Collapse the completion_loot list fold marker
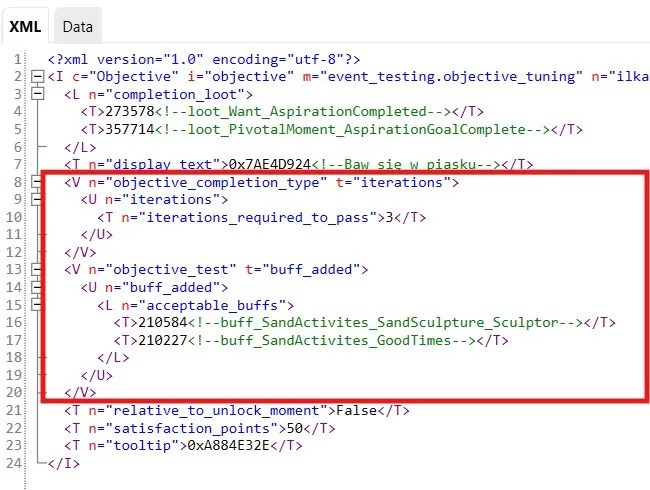 pyautogui.click(x=38, y=94)
